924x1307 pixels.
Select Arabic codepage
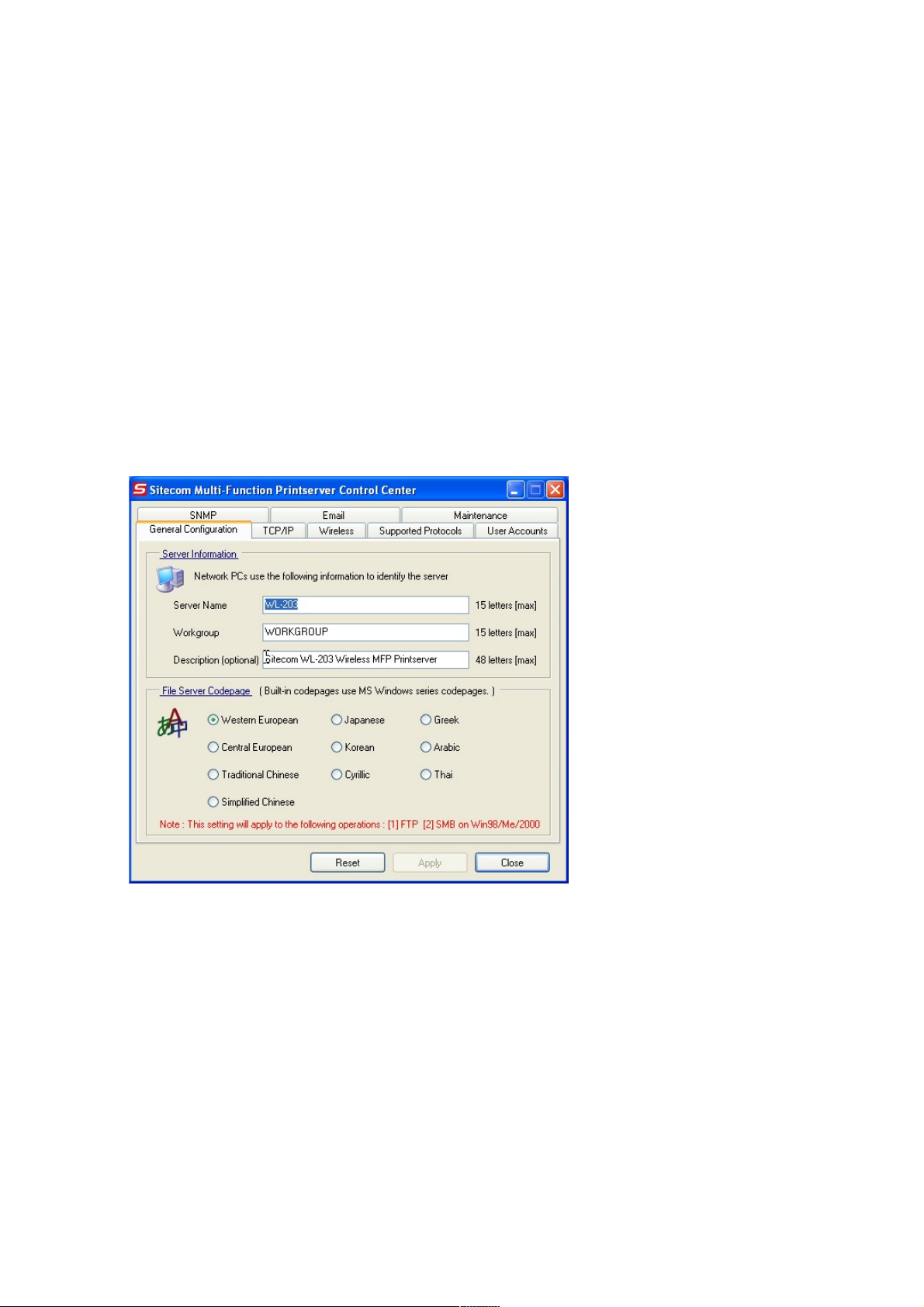[x=440, y=747]
